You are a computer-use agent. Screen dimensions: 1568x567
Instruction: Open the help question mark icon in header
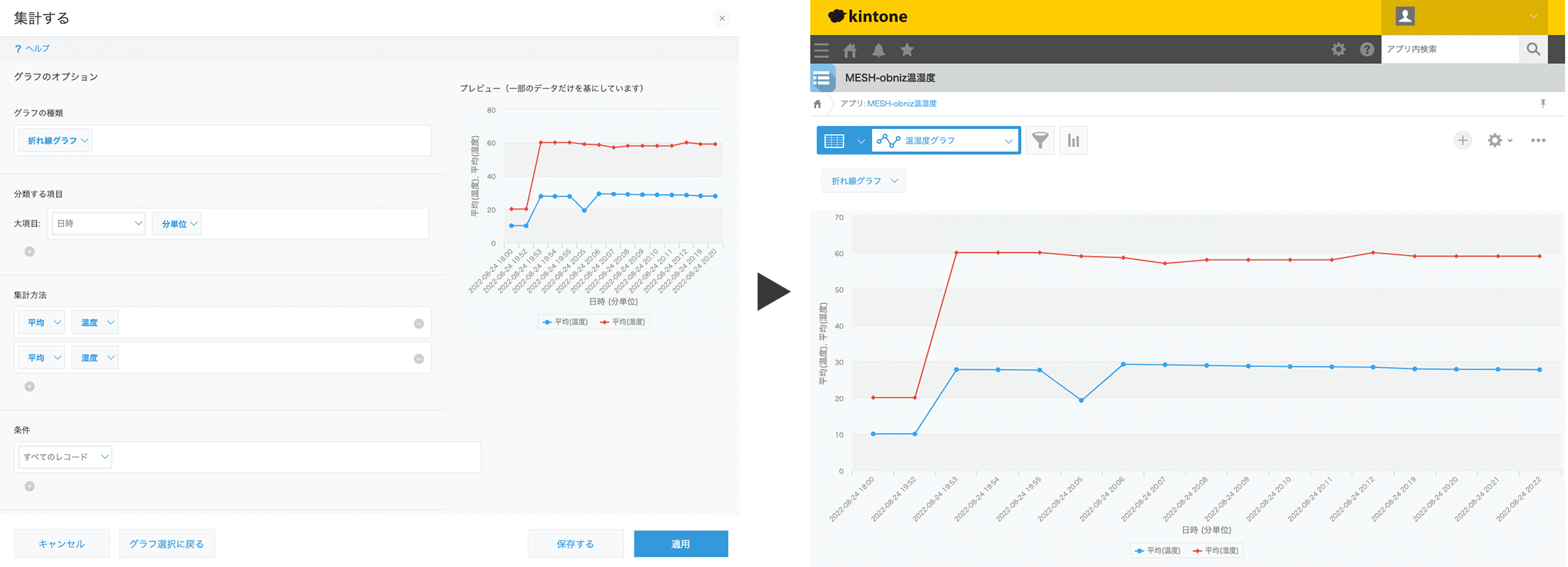pyautogui.click(x=1367, y=50)
